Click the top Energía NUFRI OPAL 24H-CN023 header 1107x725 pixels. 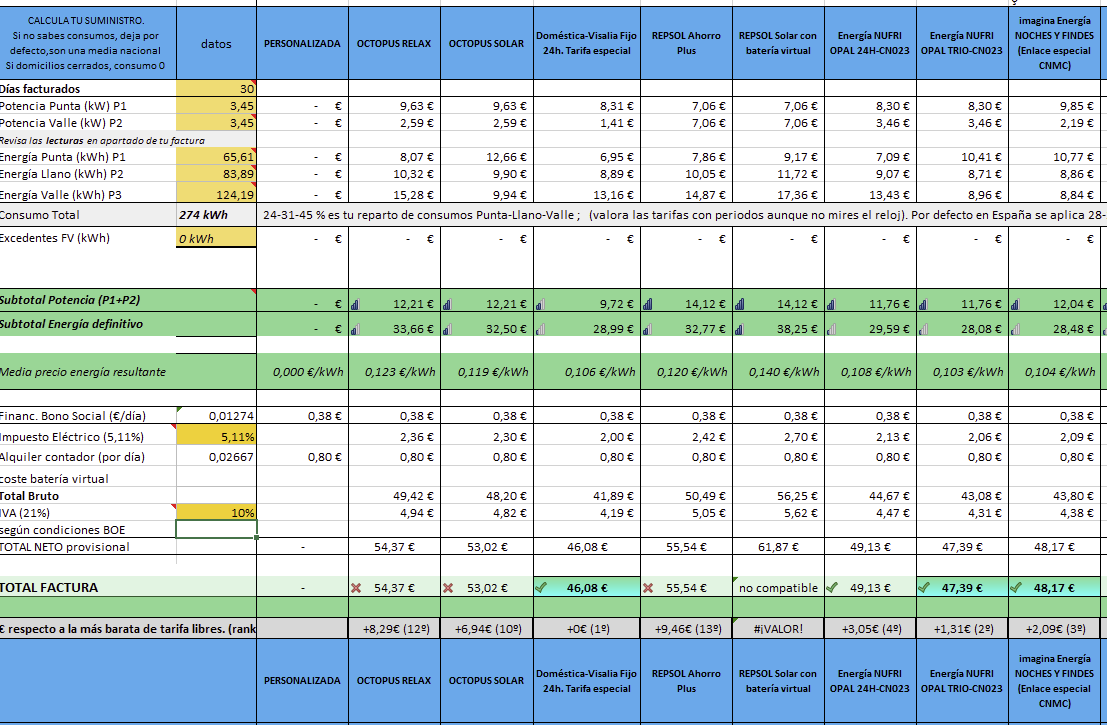(x=870, y=43)
